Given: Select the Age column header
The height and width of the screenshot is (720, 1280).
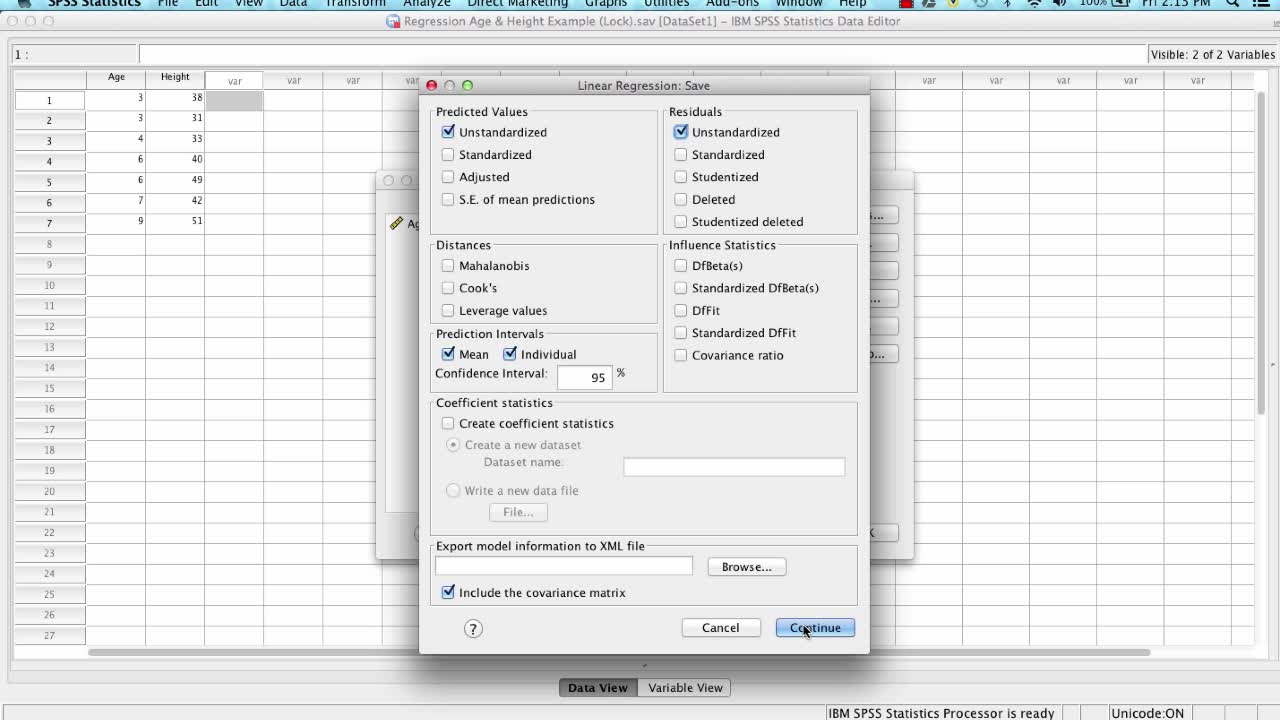Looking at the screenshot, I should click(x=116, y=78).
